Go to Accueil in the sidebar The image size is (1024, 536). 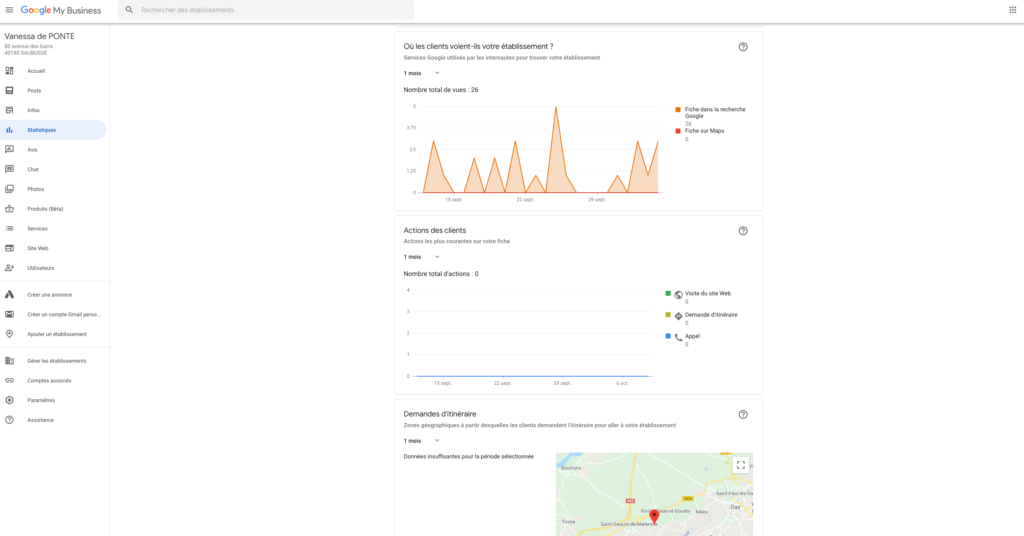pyautogui.click(x=36, y=71)
